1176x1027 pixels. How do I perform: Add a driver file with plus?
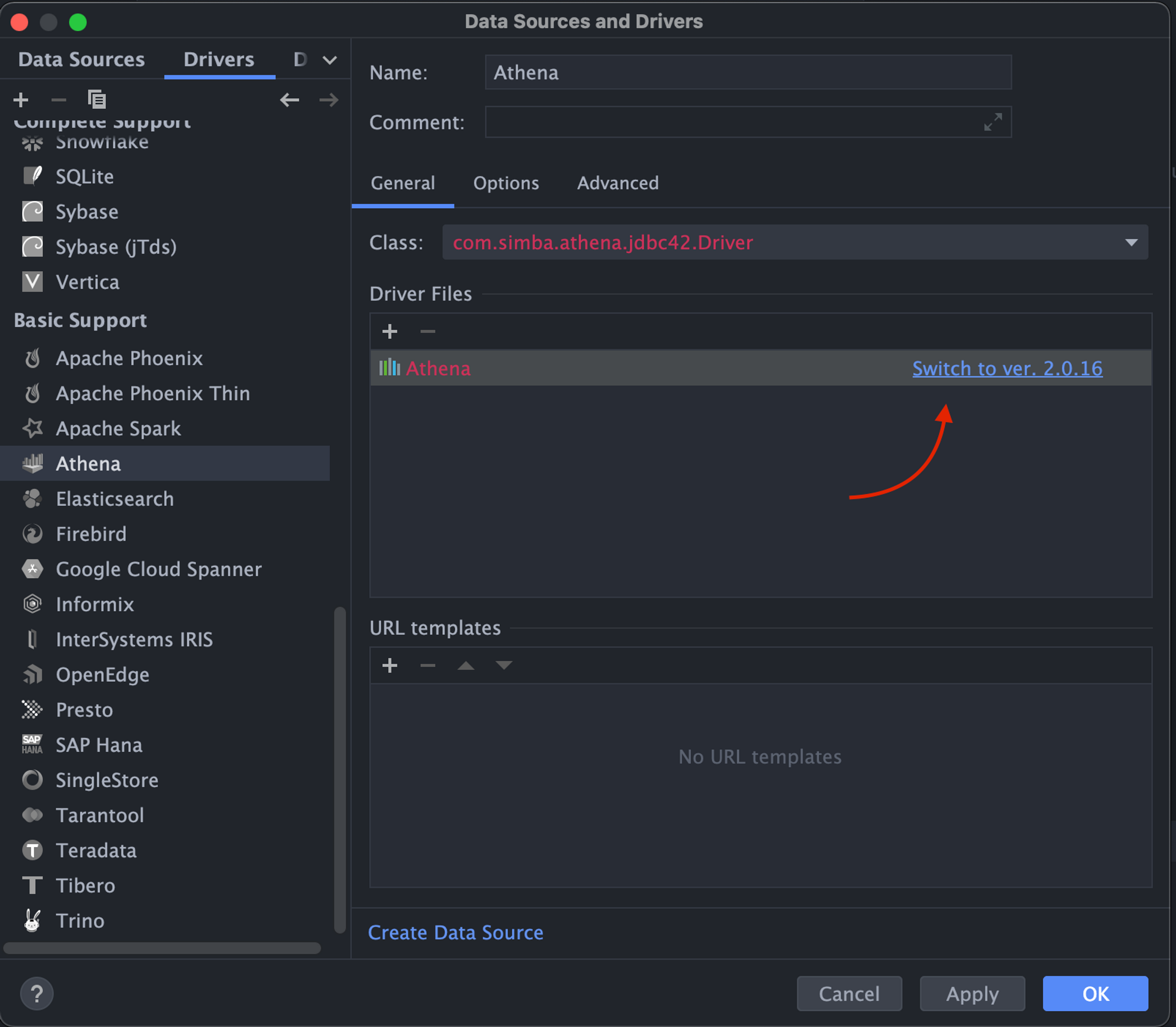390,332
